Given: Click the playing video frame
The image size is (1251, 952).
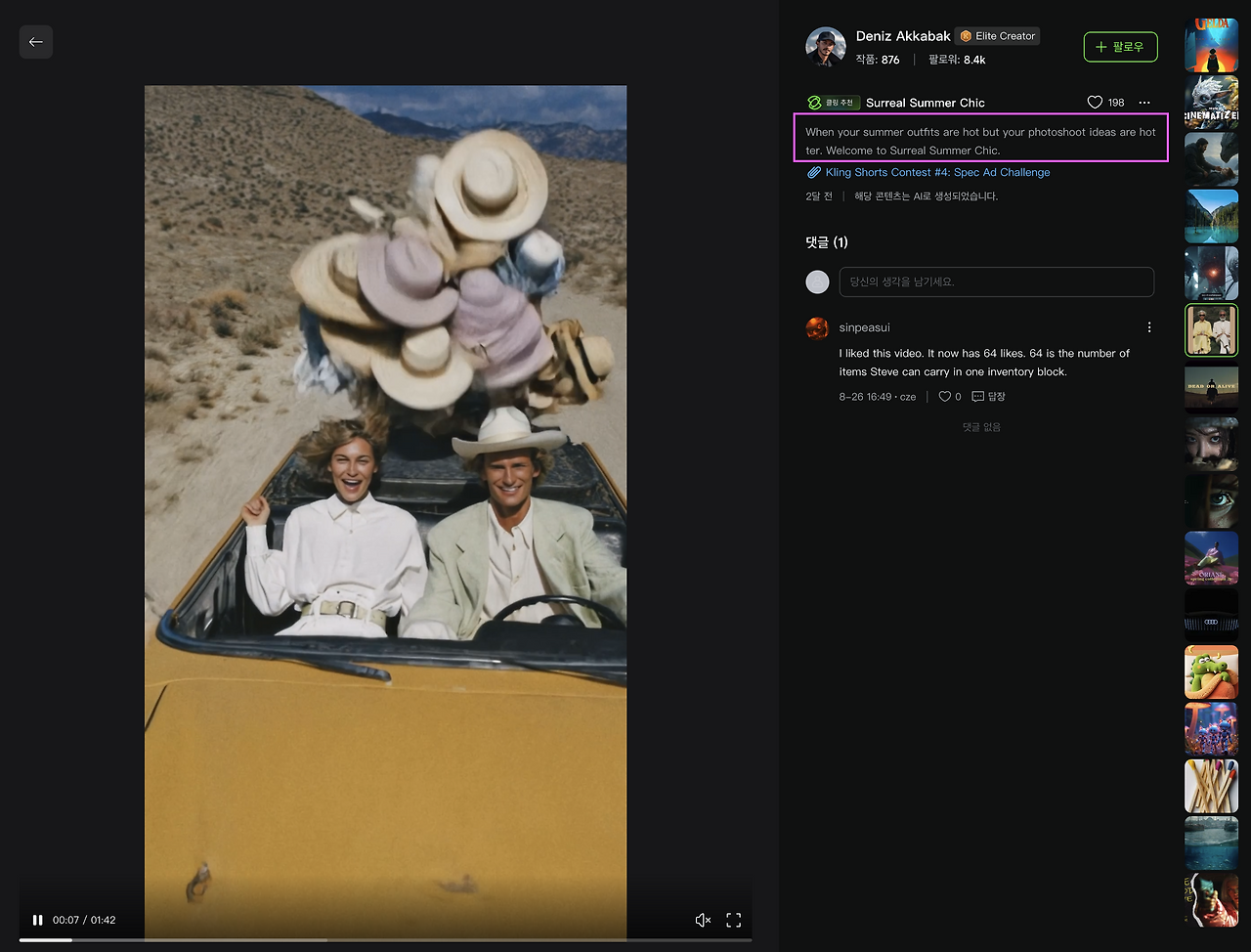Looking at the screenshot, I should point(386,512).
